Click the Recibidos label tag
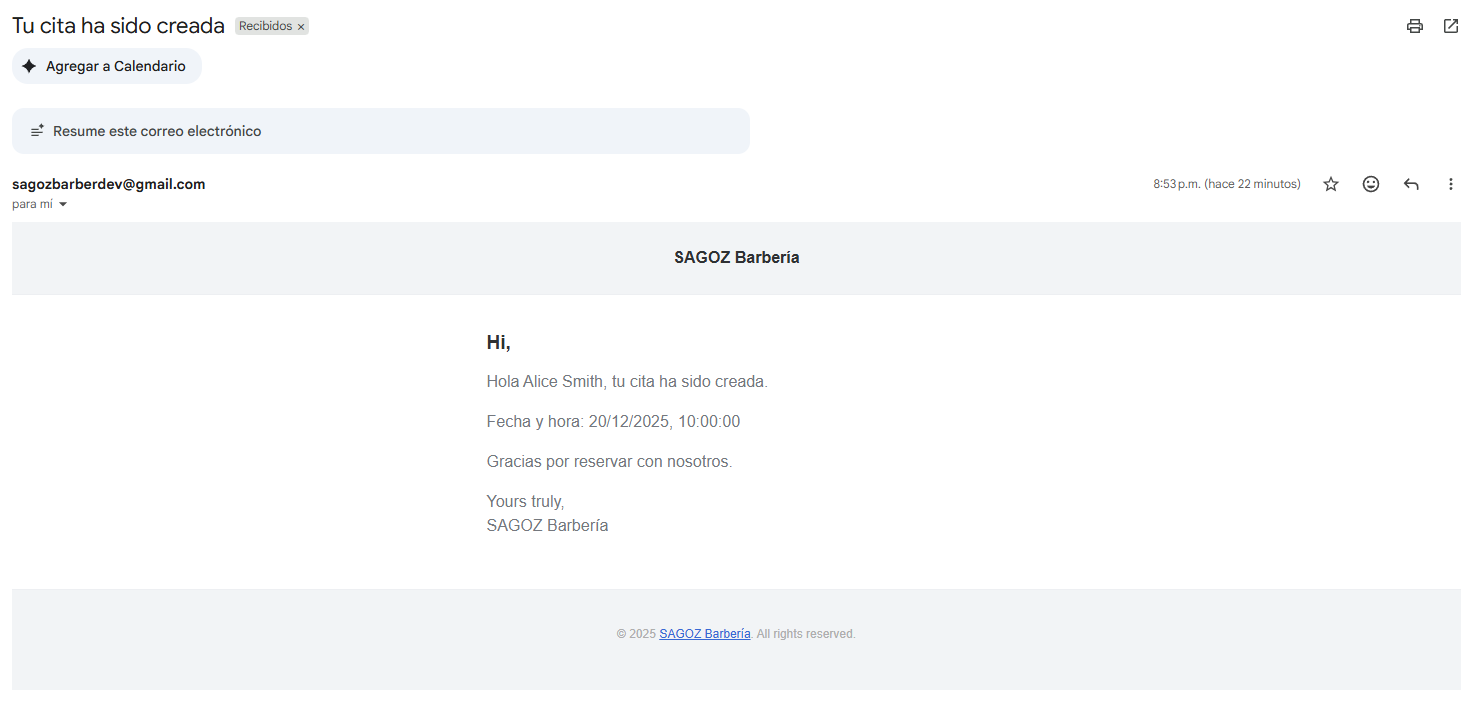1482x719 pixels. click(x=265, y=26)
